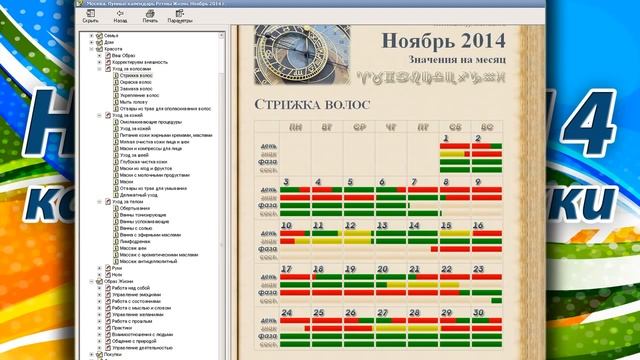Click the topic icon beside Завивка волос
Viewport: 640px width, 360px height.
[x=116, y=89]
